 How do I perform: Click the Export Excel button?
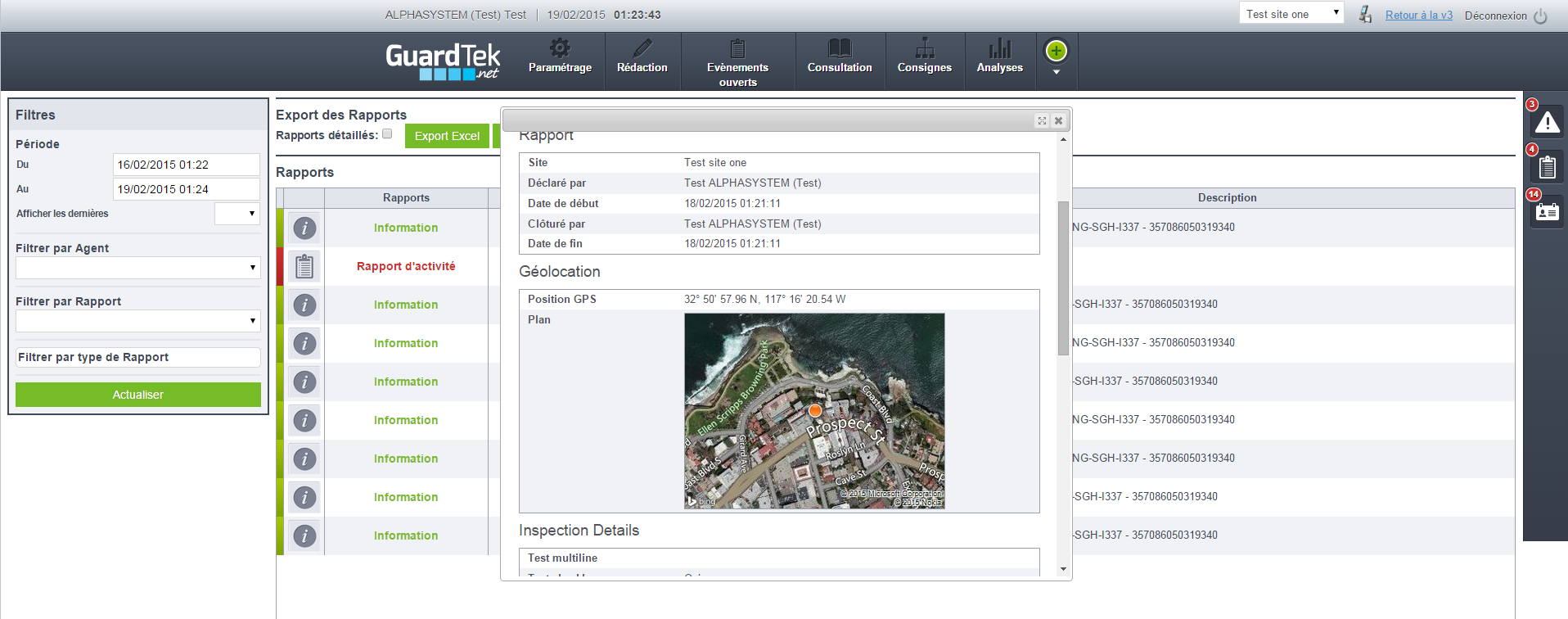coord(447,136)
